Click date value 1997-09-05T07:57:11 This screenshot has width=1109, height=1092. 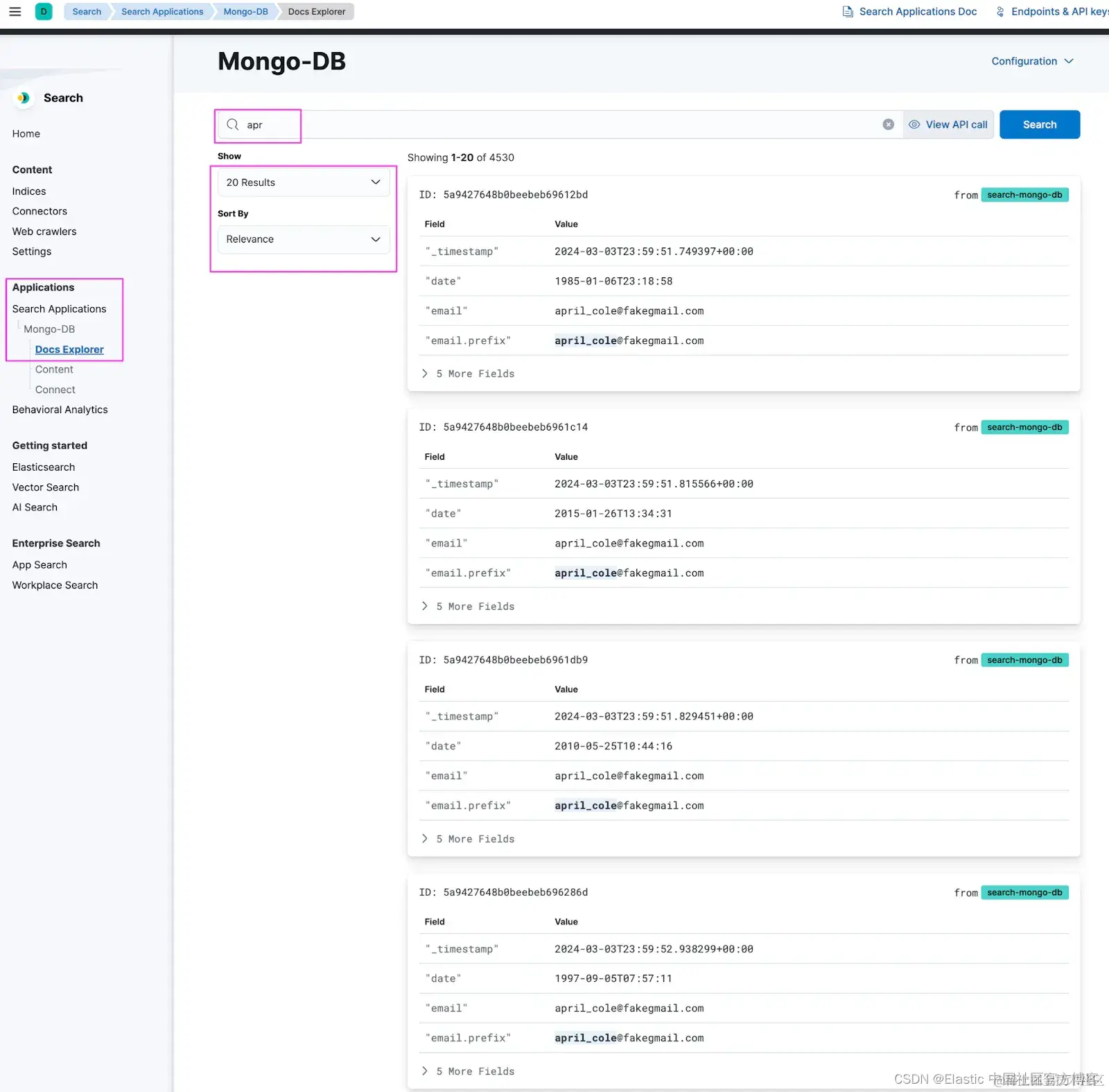(613, 979)
